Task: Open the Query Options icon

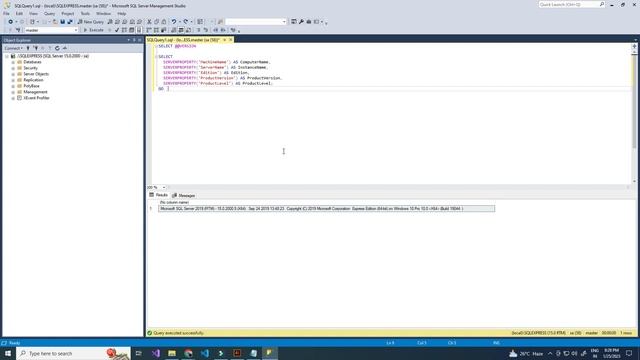Action: coord(131,30)
